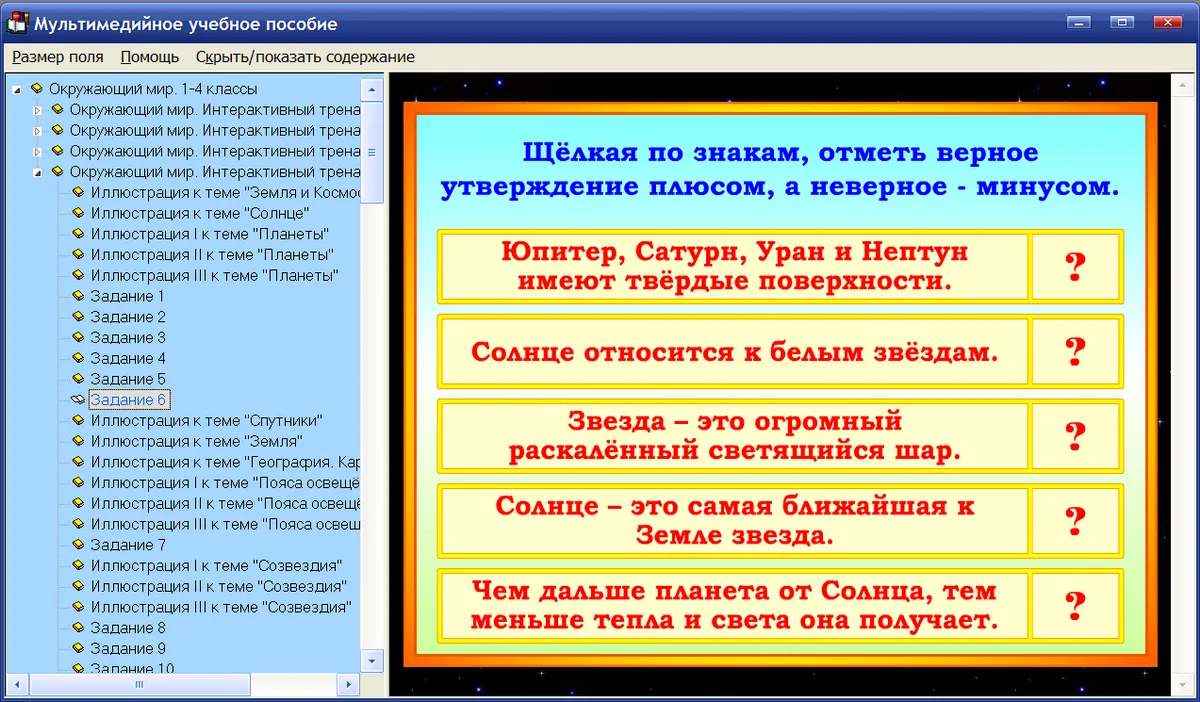Toggle ? mark for Чем дальше планета от Солнца
This screenshot has height=702, width=1200.
1076,606
